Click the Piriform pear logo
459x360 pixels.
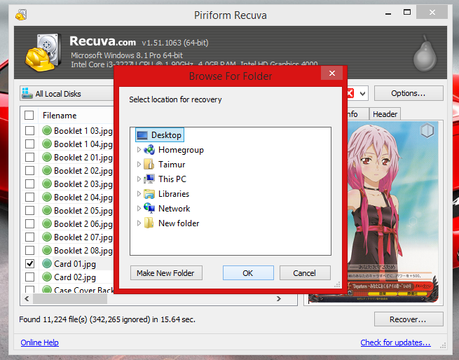(425, 53)
